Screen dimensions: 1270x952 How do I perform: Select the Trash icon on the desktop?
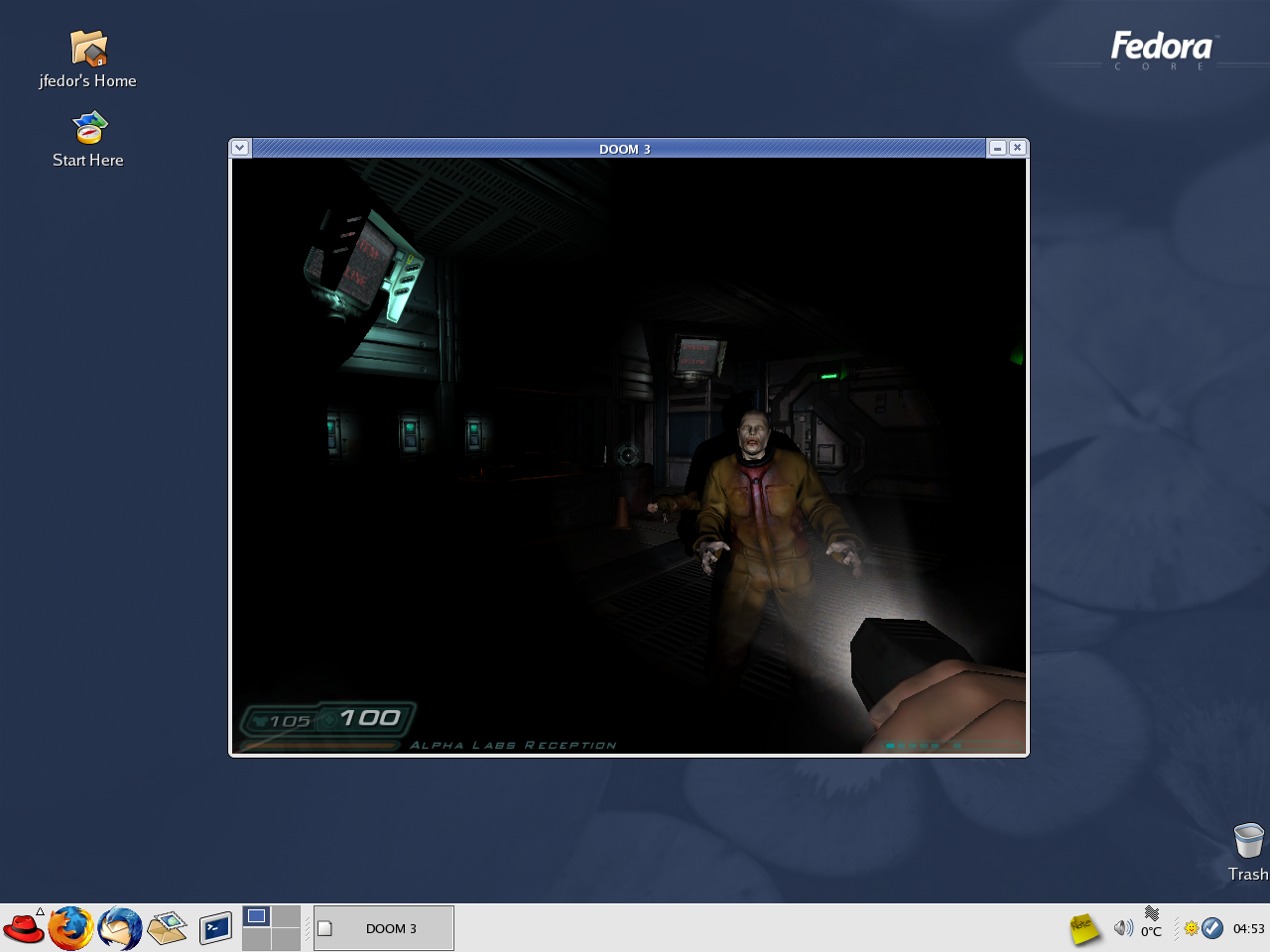(x=1248, y=852)
